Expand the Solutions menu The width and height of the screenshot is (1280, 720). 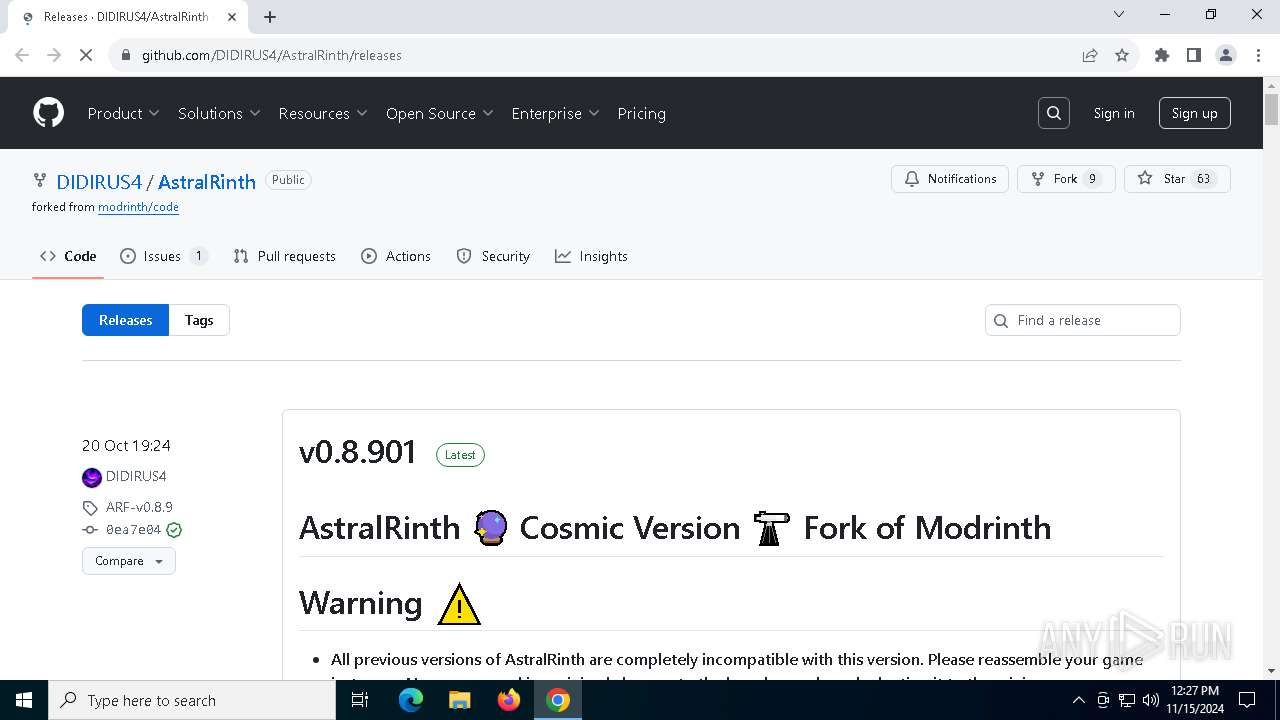[x=219, y=113]
